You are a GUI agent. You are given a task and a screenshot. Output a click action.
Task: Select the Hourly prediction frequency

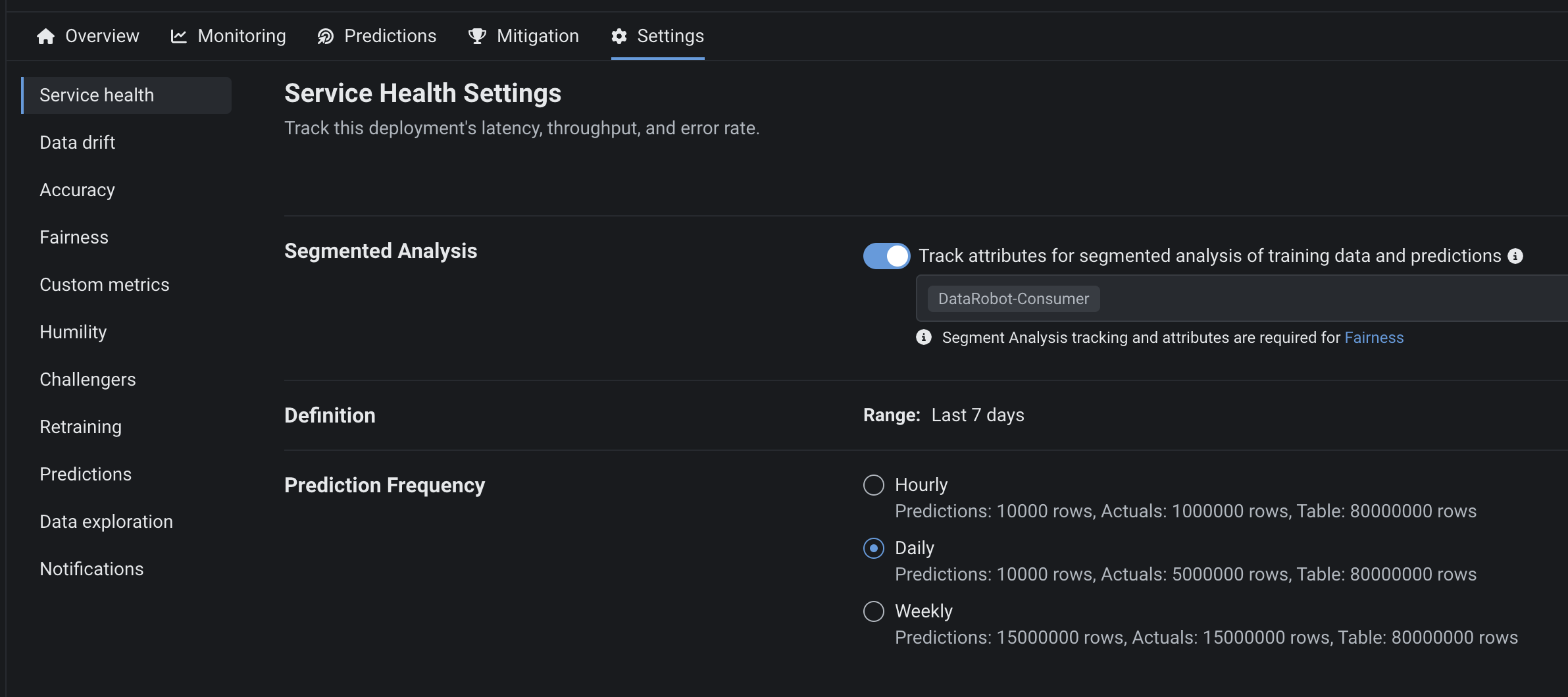tap(874, 485)
